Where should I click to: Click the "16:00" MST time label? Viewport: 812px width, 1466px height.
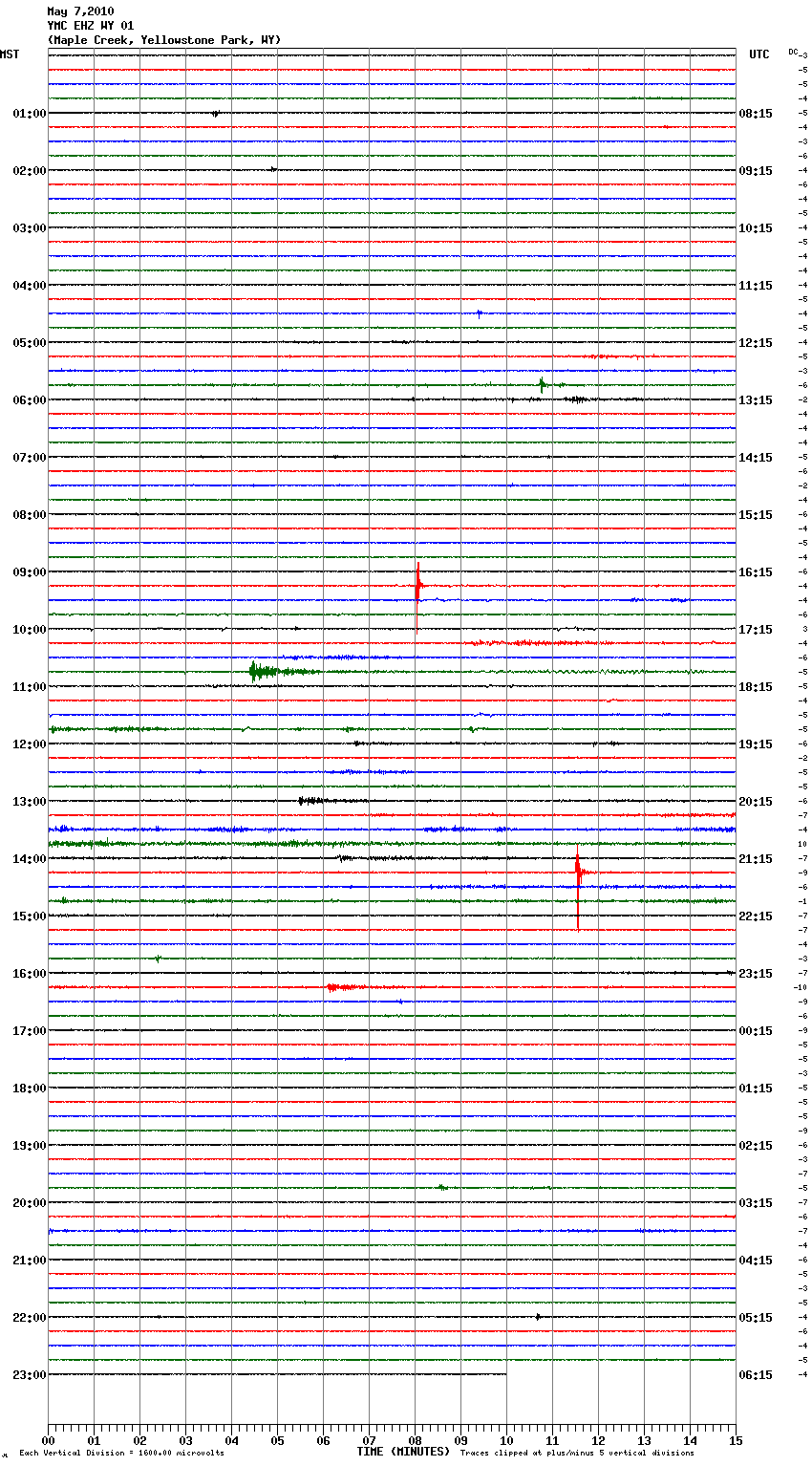point(30,974)
